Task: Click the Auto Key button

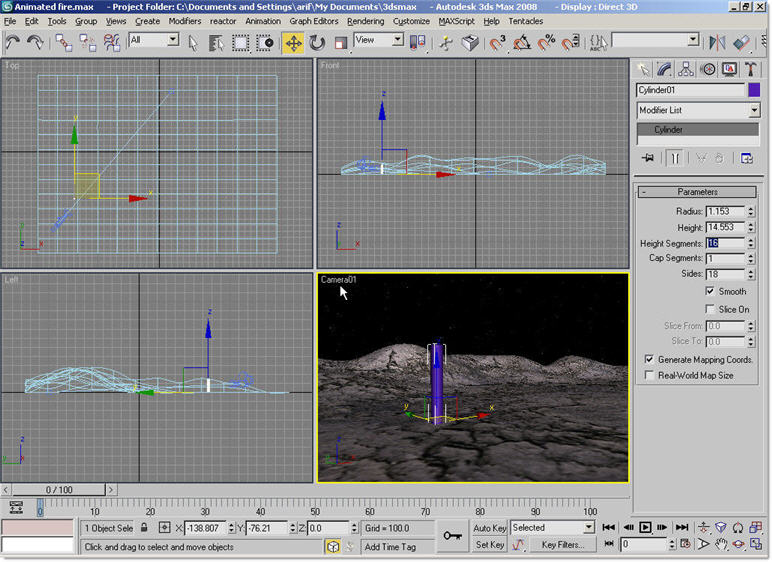Action: (490, 528)
